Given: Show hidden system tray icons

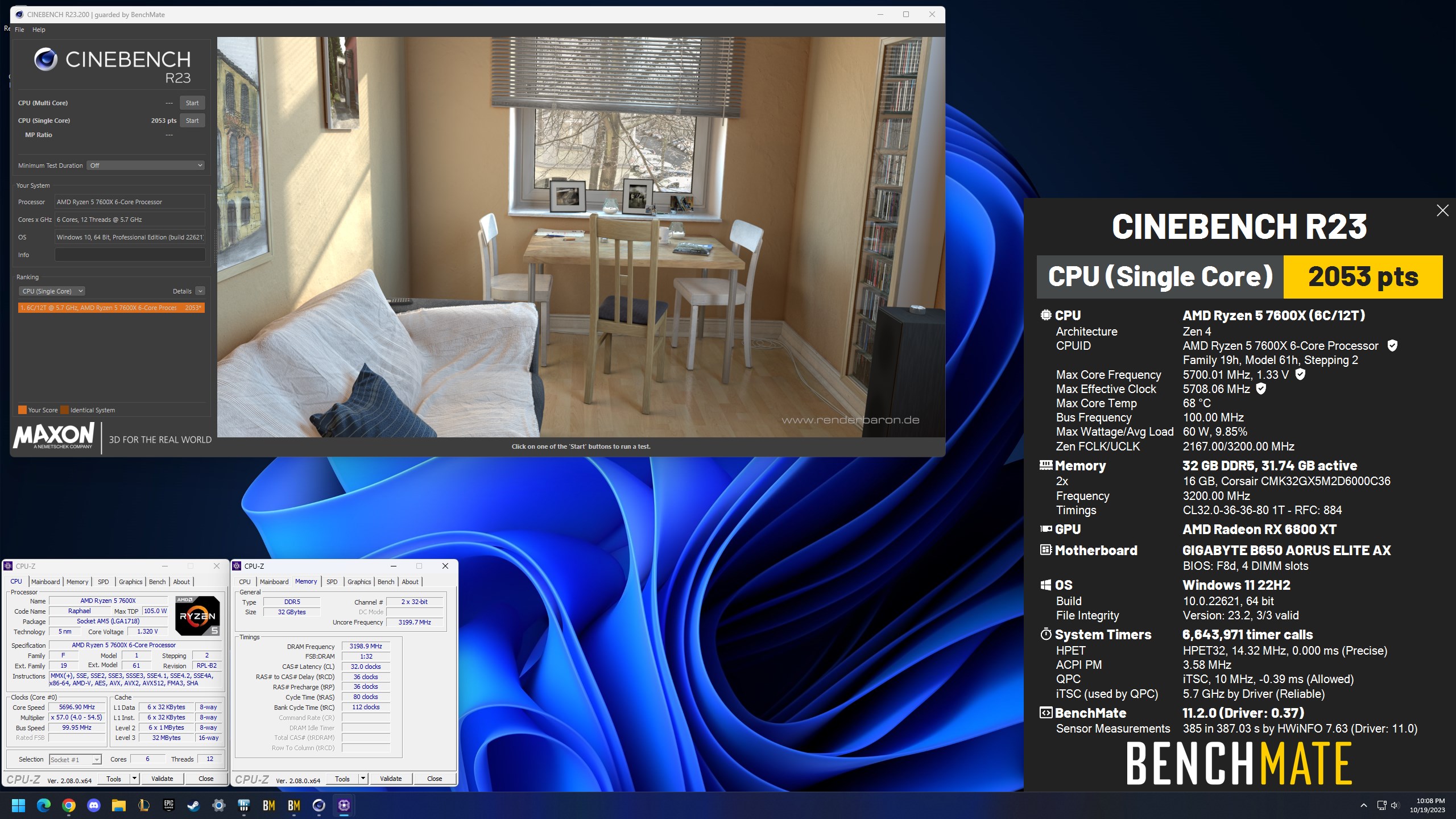Looking at the screenshot, I should point(1363,805).
